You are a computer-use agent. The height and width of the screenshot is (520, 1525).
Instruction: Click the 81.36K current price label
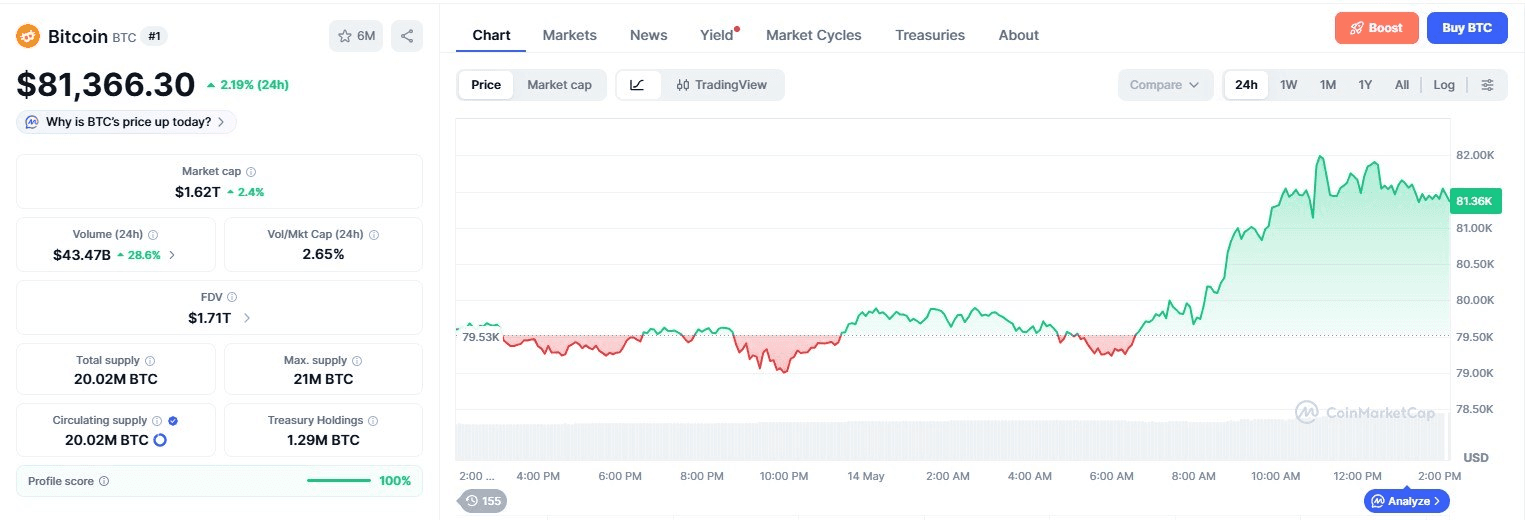[1474, 201]
